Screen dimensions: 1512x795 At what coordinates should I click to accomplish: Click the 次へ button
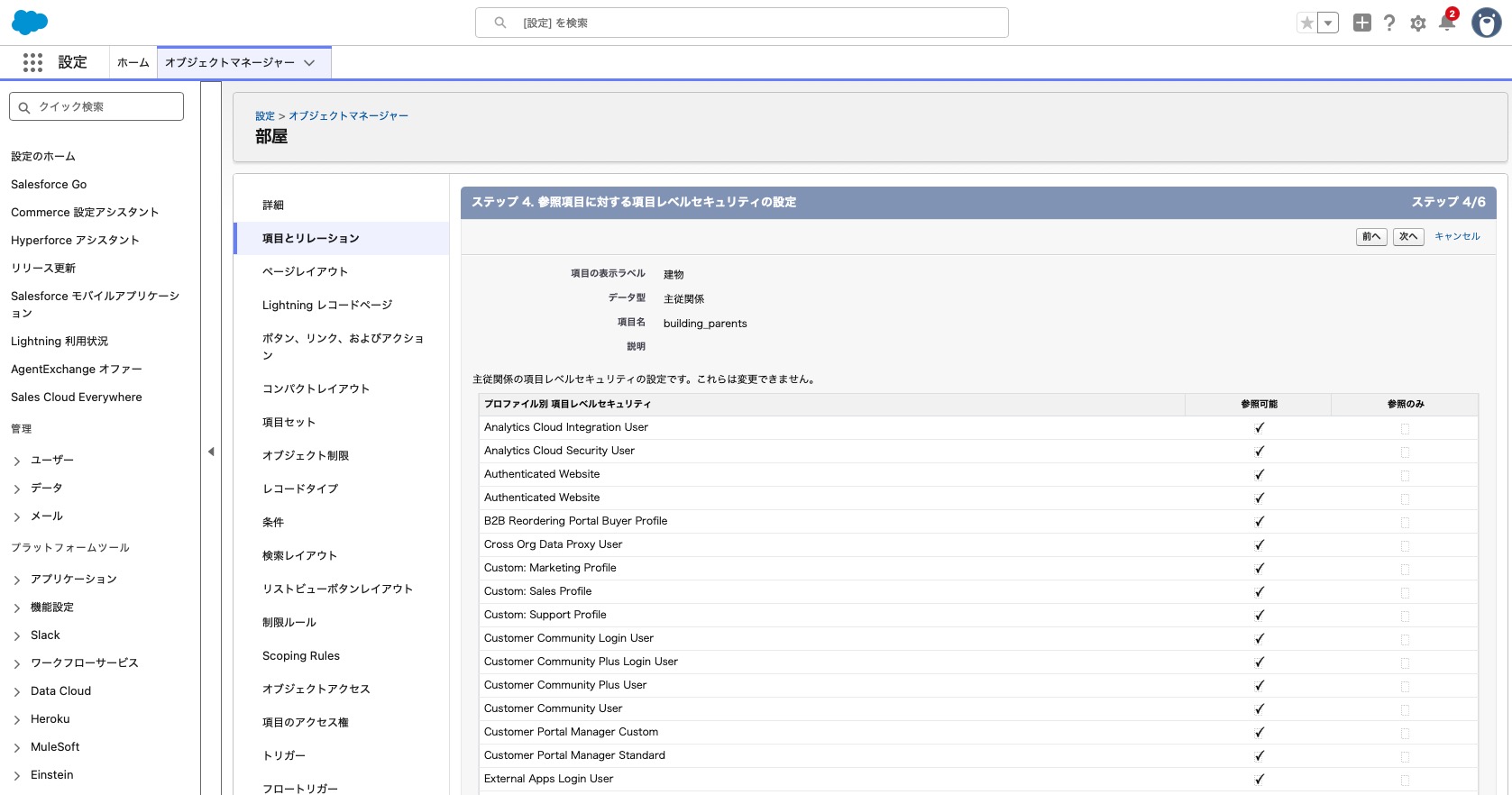click(x=1408, y=236)
